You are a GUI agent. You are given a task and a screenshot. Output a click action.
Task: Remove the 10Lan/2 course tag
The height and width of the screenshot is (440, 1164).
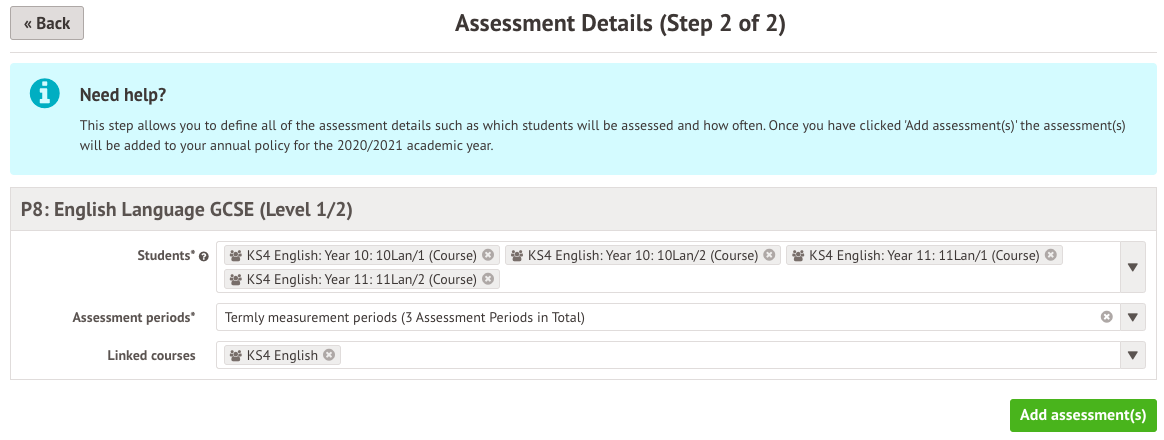coord(769,255)
